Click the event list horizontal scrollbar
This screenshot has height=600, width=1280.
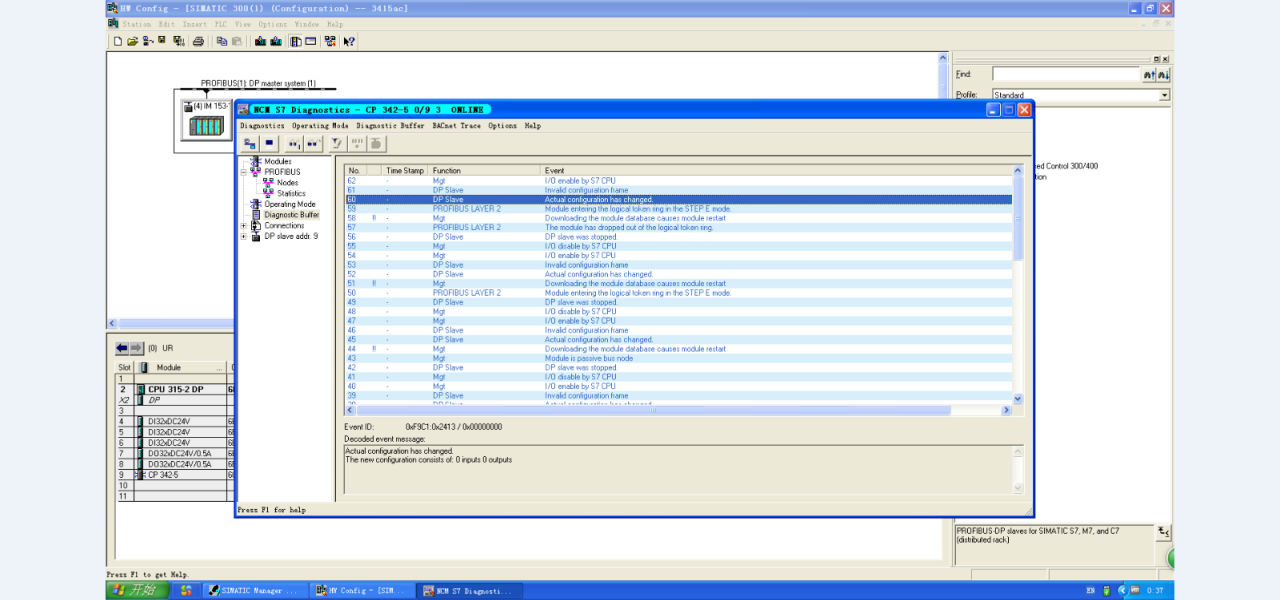pyautogui.click(x=655, y=410)
